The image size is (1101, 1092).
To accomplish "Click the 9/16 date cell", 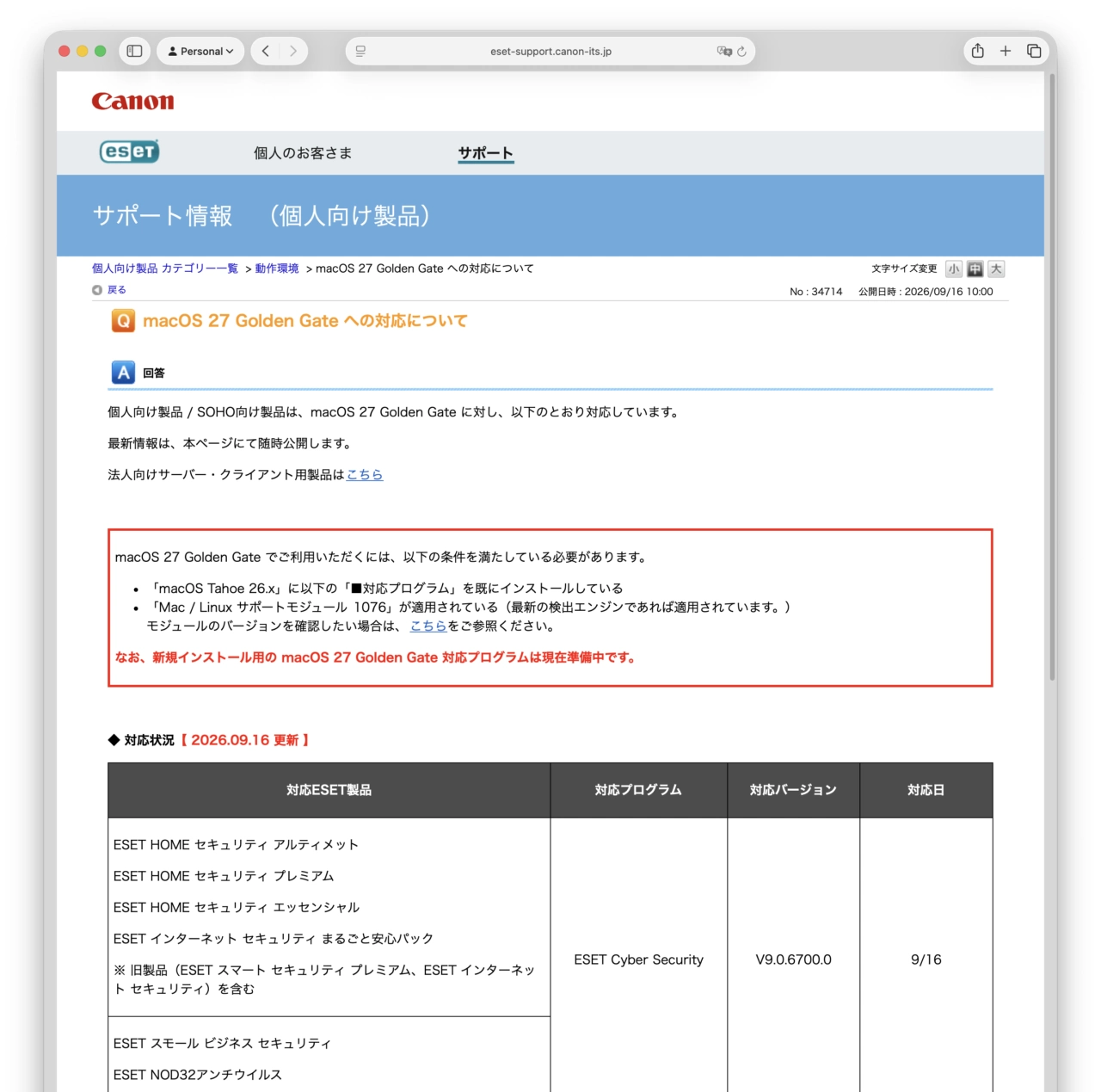I will click(x=926, y=959).
